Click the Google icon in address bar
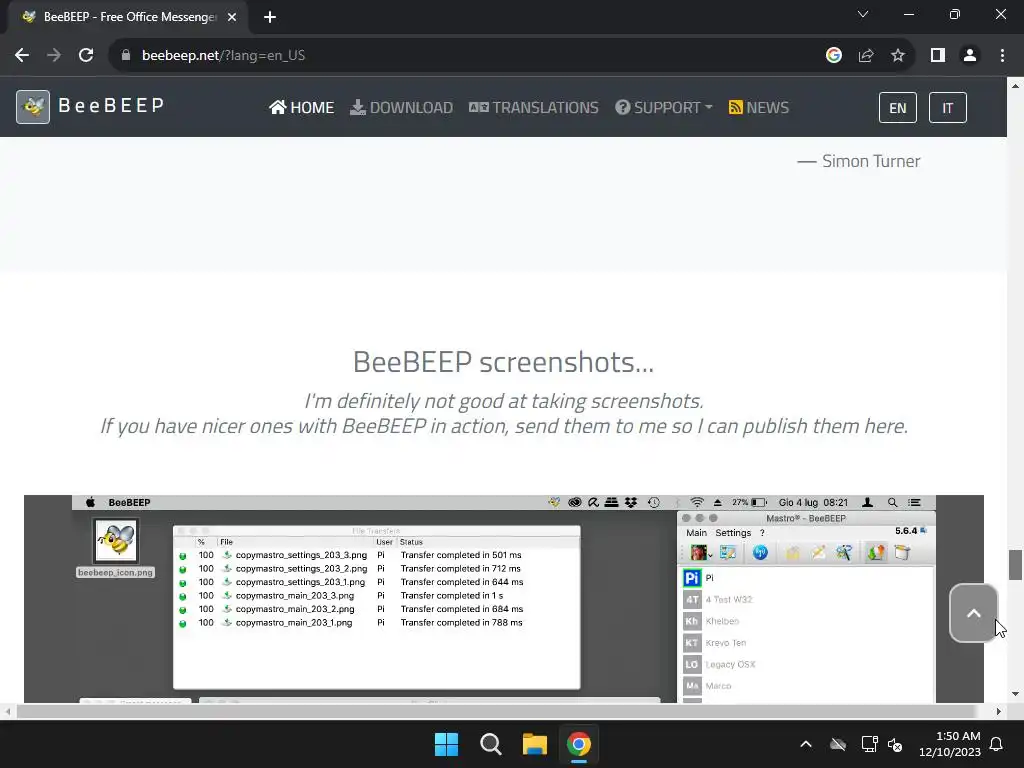The height and width of the screenshot is (768, 1024). [x=833, y=56]
